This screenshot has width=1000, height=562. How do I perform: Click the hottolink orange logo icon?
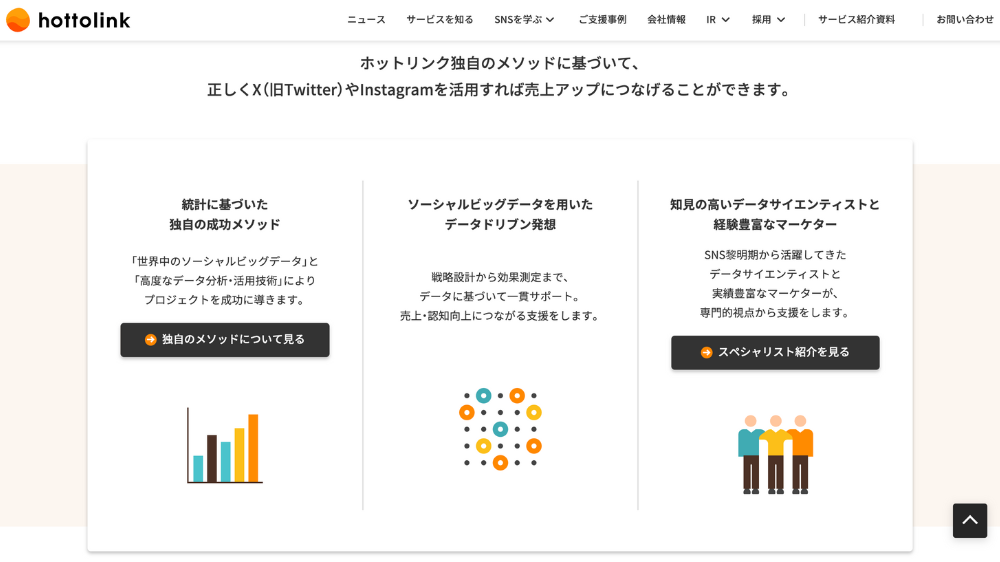click(18, 20)
